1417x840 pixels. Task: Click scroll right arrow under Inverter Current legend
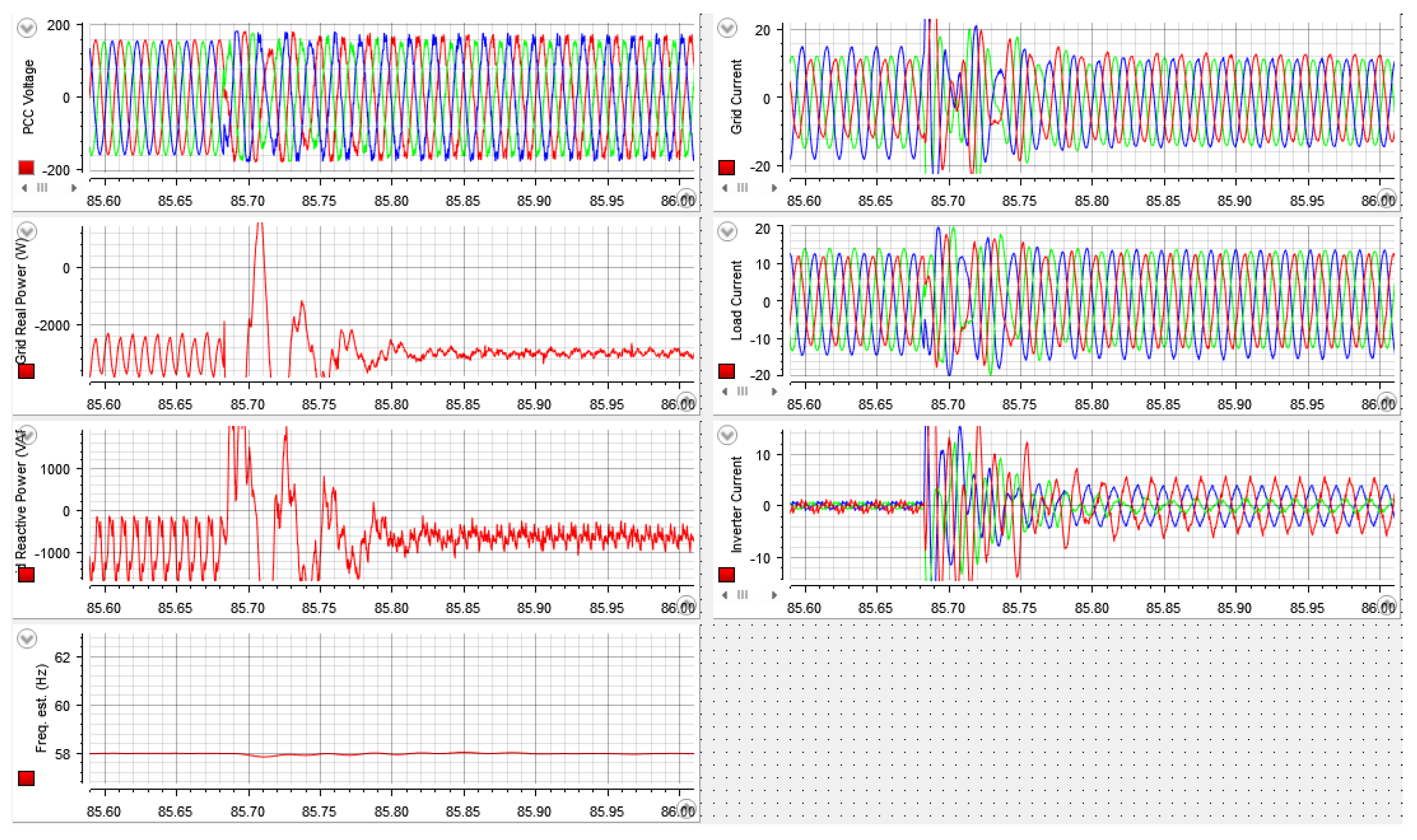[774, 595]
